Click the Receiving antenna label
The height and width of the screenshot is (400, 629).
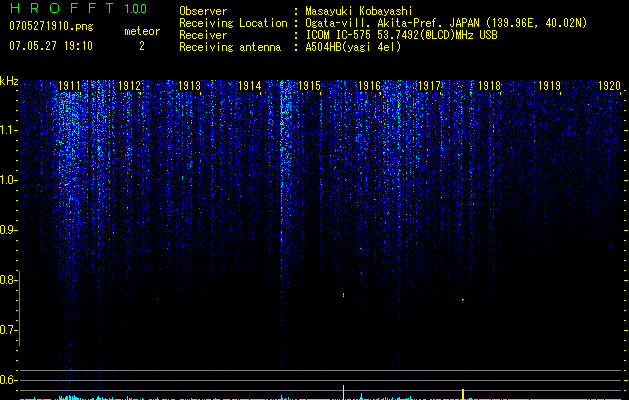230,47
